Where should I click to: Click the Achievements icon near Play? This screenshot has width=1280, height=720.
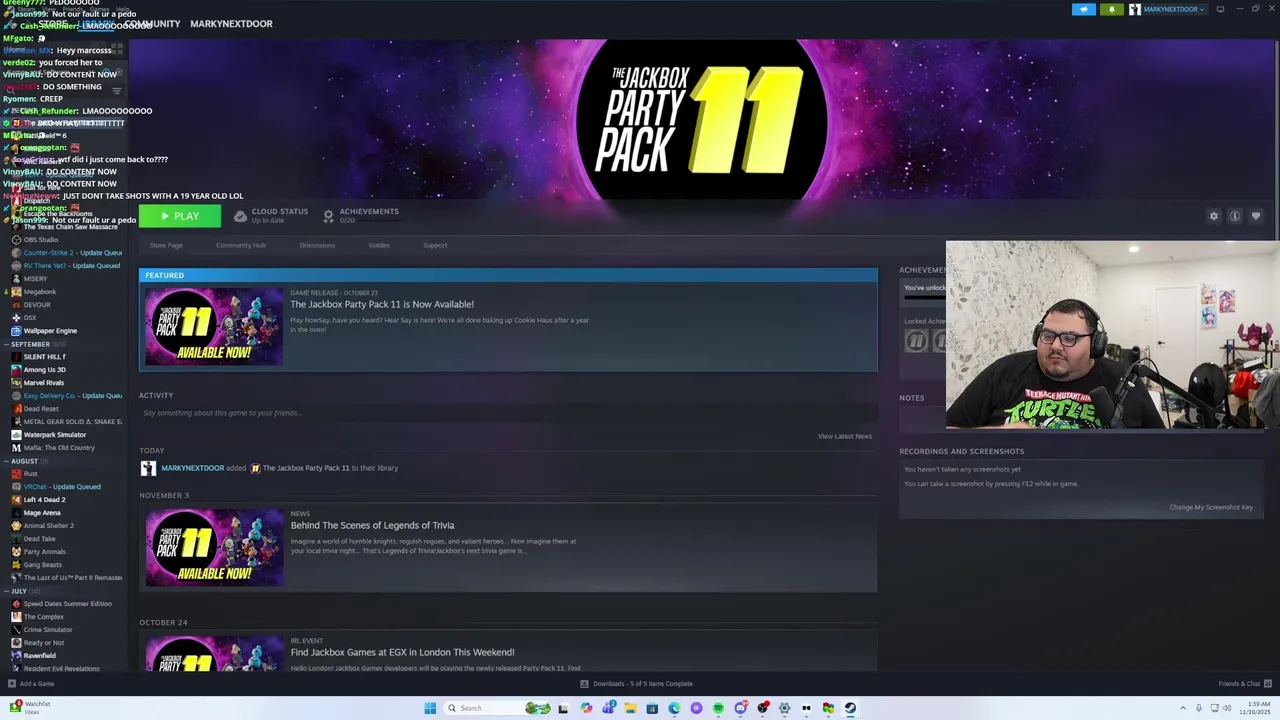click(328, 216)
